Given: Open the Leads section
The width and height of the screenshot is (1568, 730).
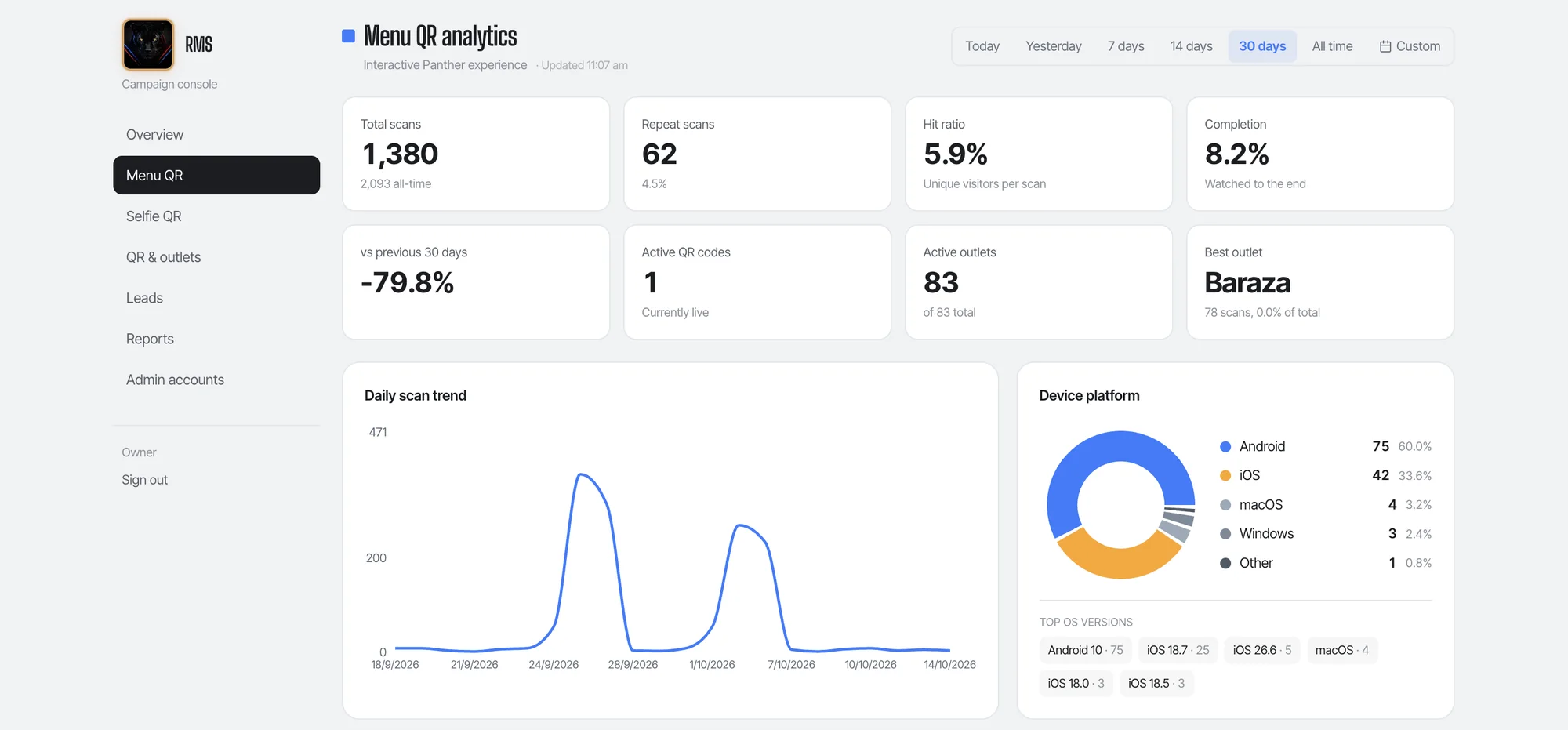Looking at the screenshot, I should [x=216, y=298].
